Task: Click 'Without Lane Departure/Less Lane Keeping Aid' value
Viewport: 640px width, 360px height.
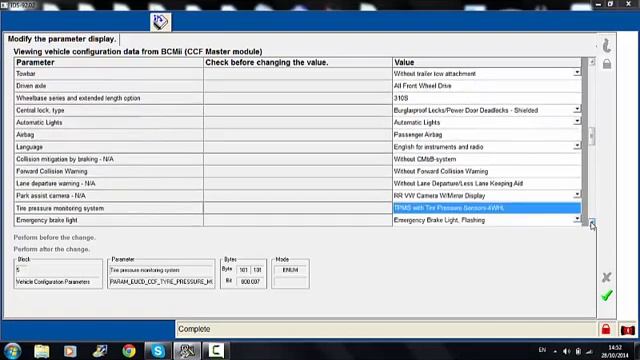Action: point(487,184)
